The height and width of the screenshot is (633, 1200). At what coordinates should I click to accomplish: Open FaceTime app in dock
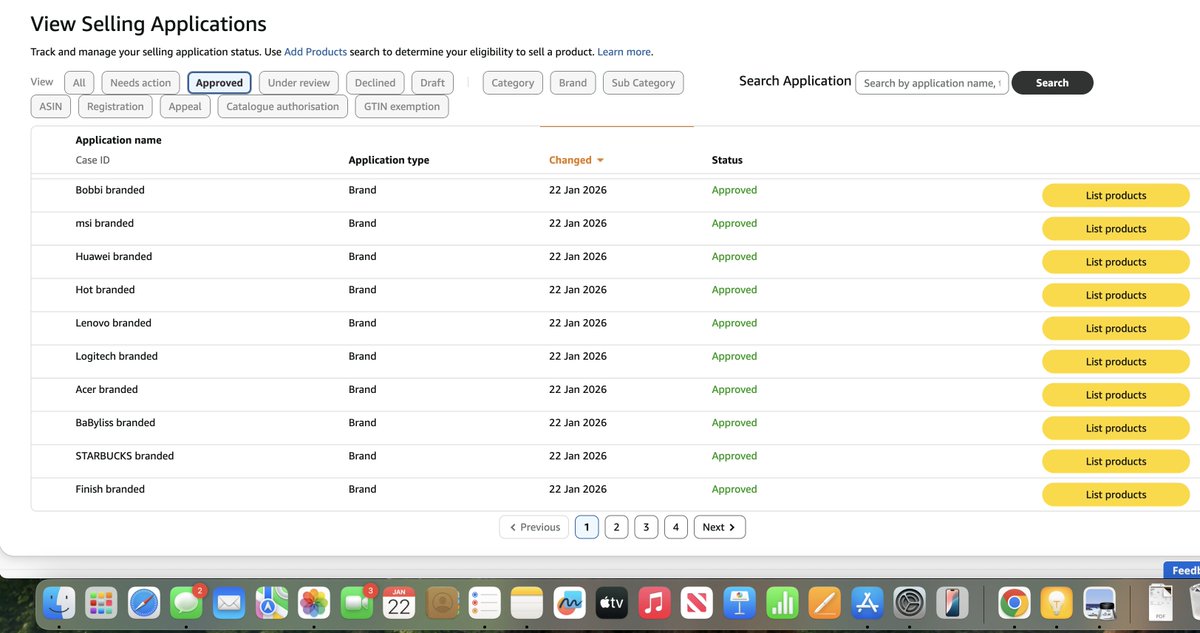click(x=357, y=603)
